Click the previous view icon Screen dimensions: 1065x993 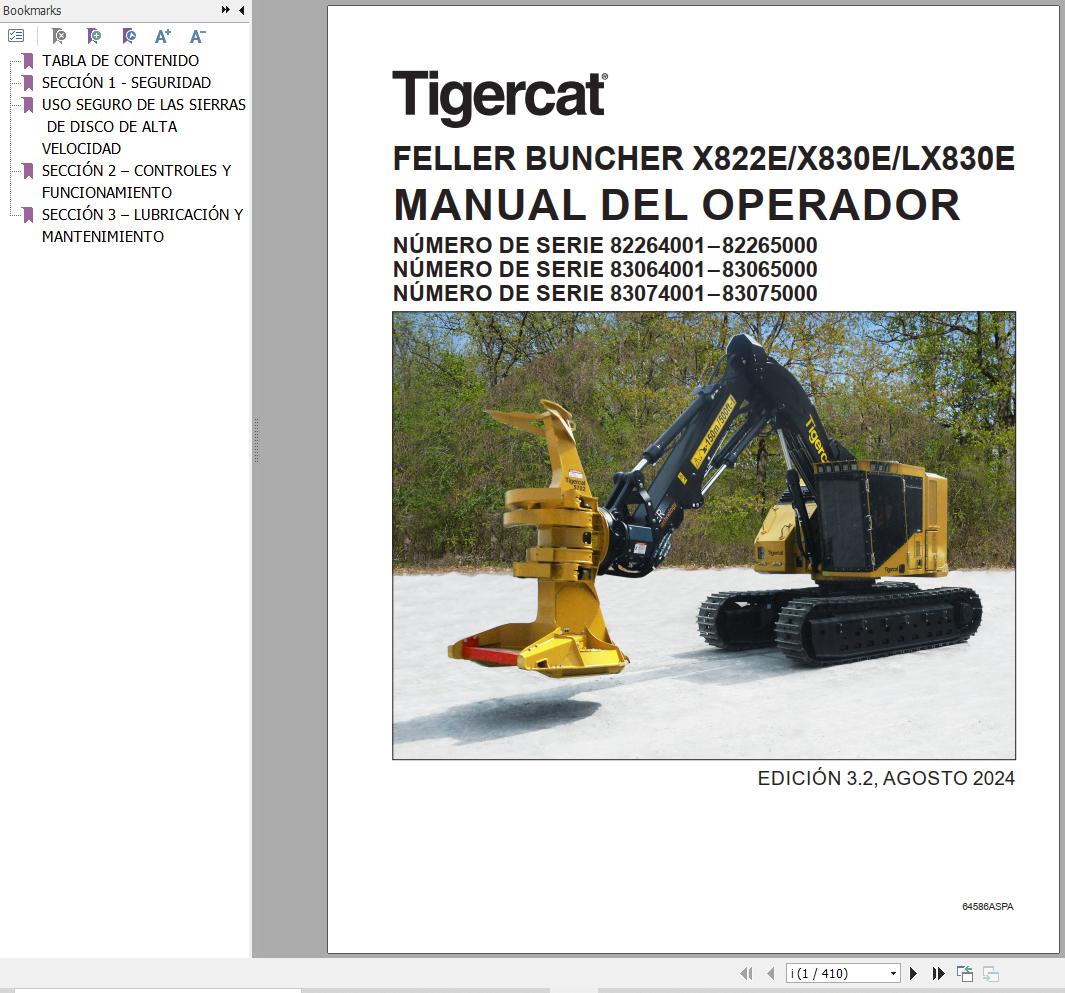click(x=964, y=972)
